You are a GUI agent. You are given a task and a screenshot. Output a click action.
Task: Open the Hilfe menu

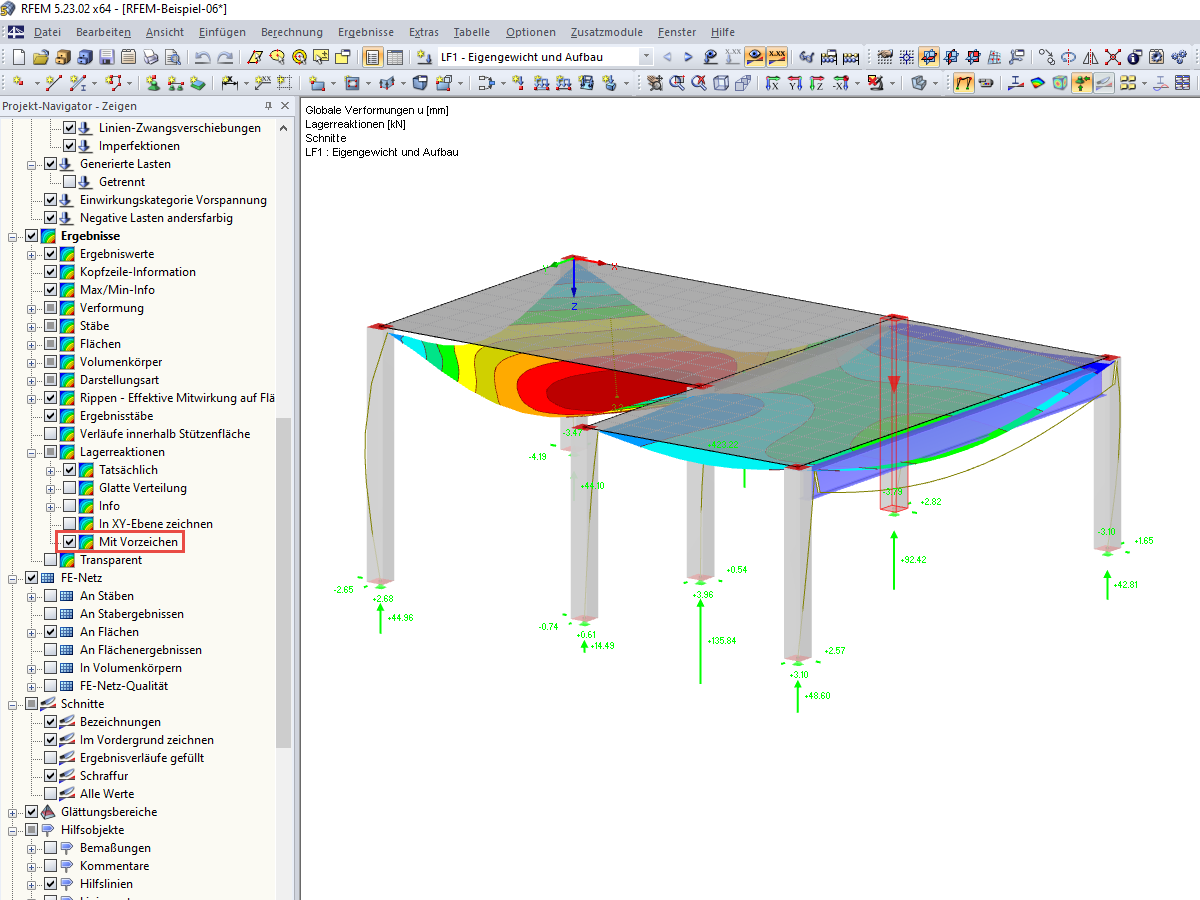[x=722, y=32]
